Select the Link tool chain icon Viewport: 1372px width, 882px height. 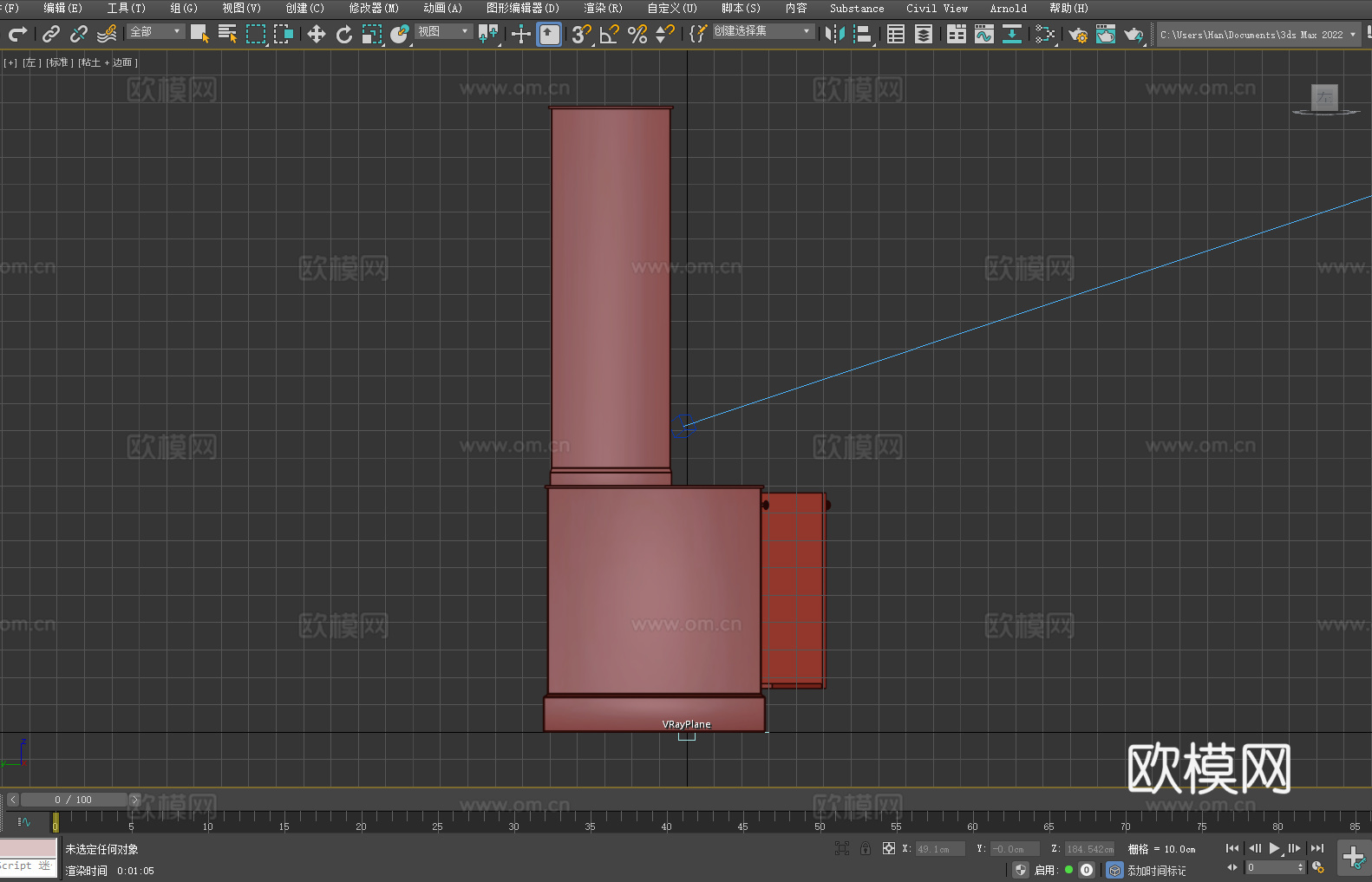coord(51,34)
